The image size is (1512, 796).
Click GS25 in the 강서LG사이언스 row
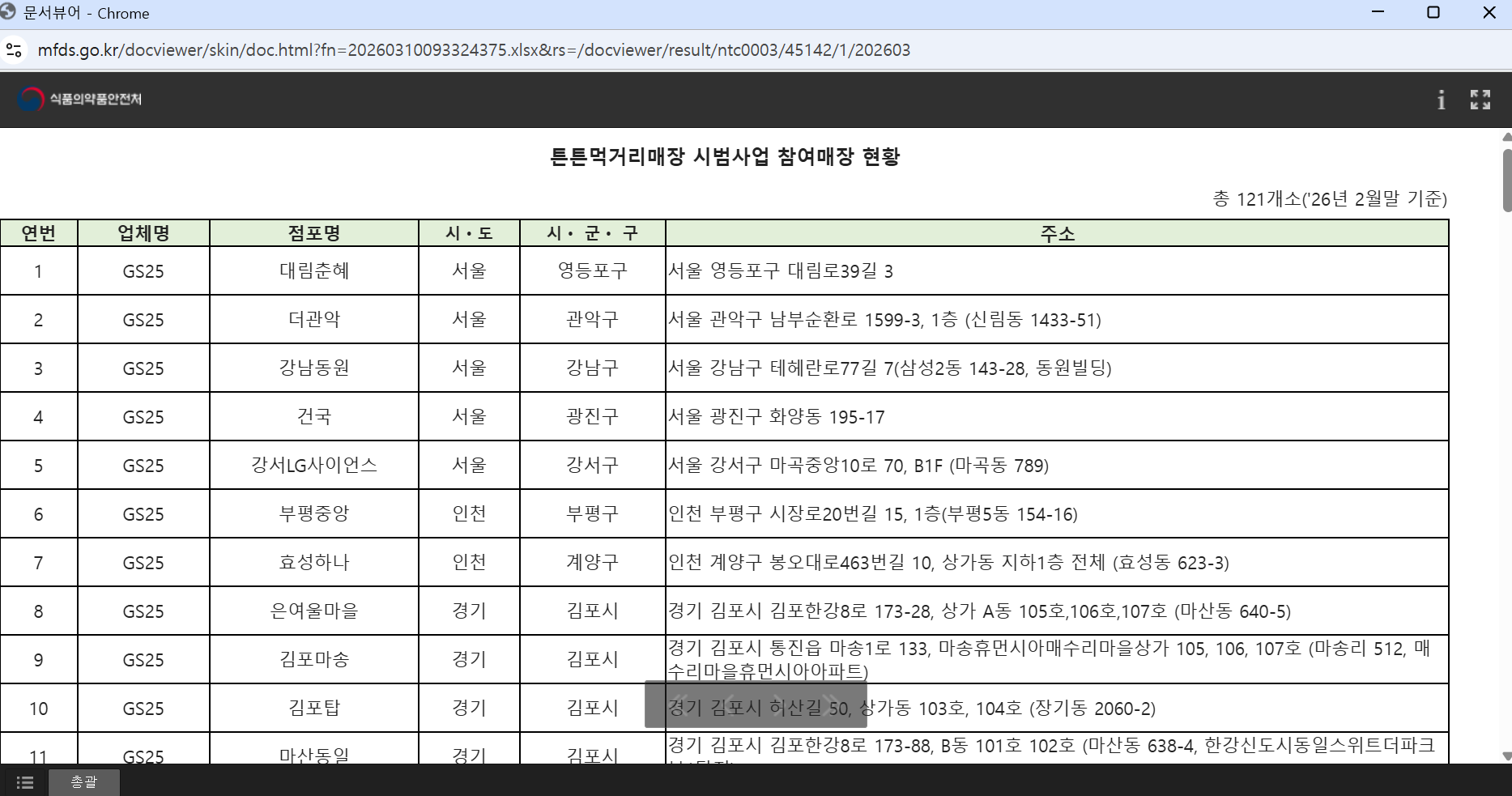pyautogui.click(x=143, y=465)
